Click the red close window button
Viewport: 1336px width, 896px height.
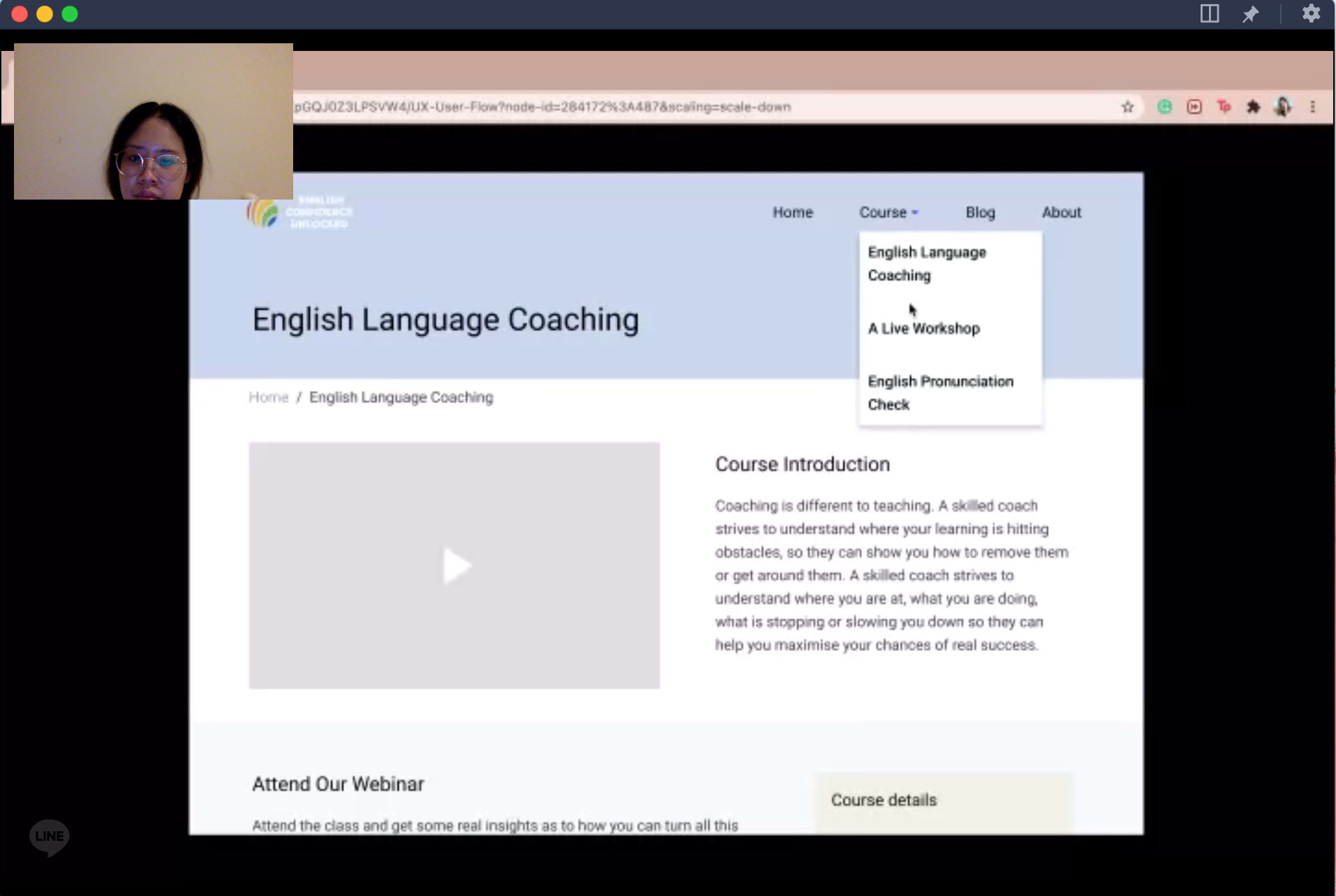[x=20, y=14]
